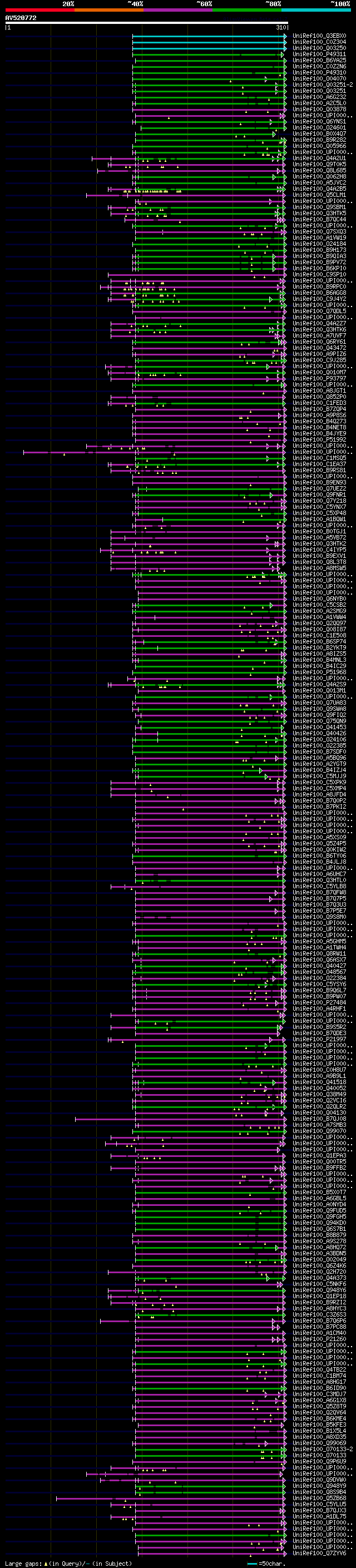Viewport: 356px width, 1568px height.
Task: Click the UniRef100_Q6YNS1 label
Action: (x=319, y=122)
